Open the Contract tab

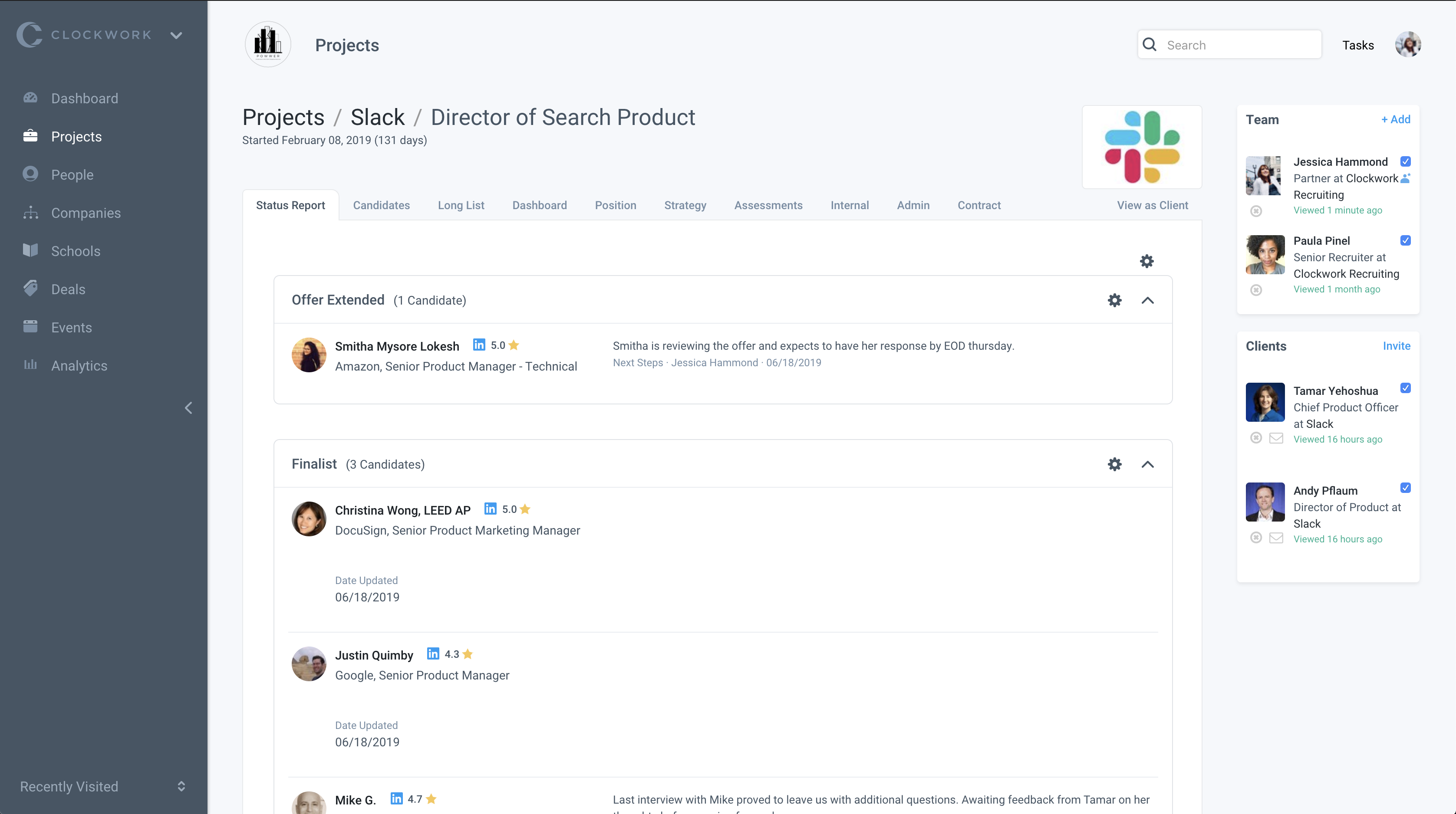coord(979,205)
